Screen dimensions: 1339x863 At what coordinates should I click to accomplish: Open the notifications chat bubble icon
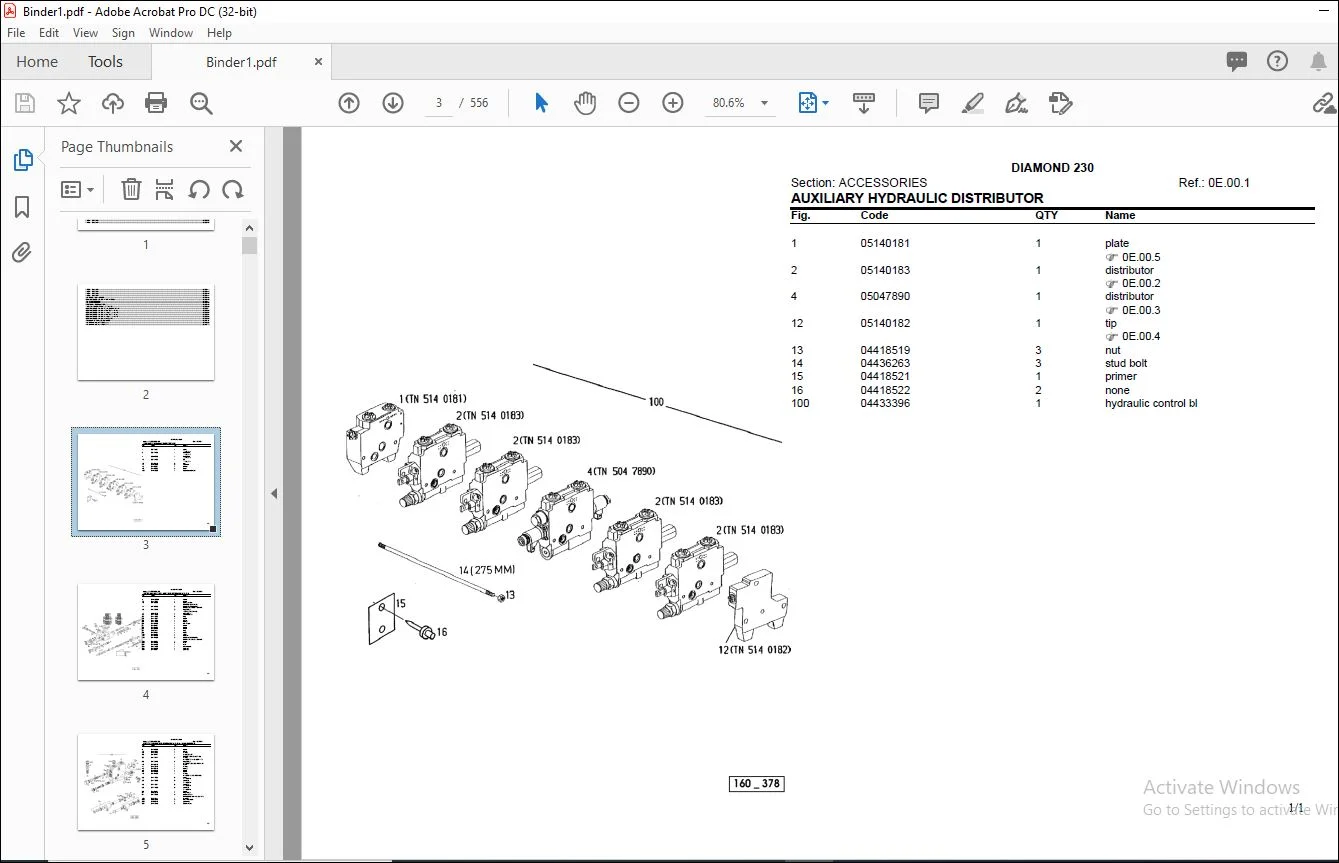pyautogui.click(x=1237, y=62)
